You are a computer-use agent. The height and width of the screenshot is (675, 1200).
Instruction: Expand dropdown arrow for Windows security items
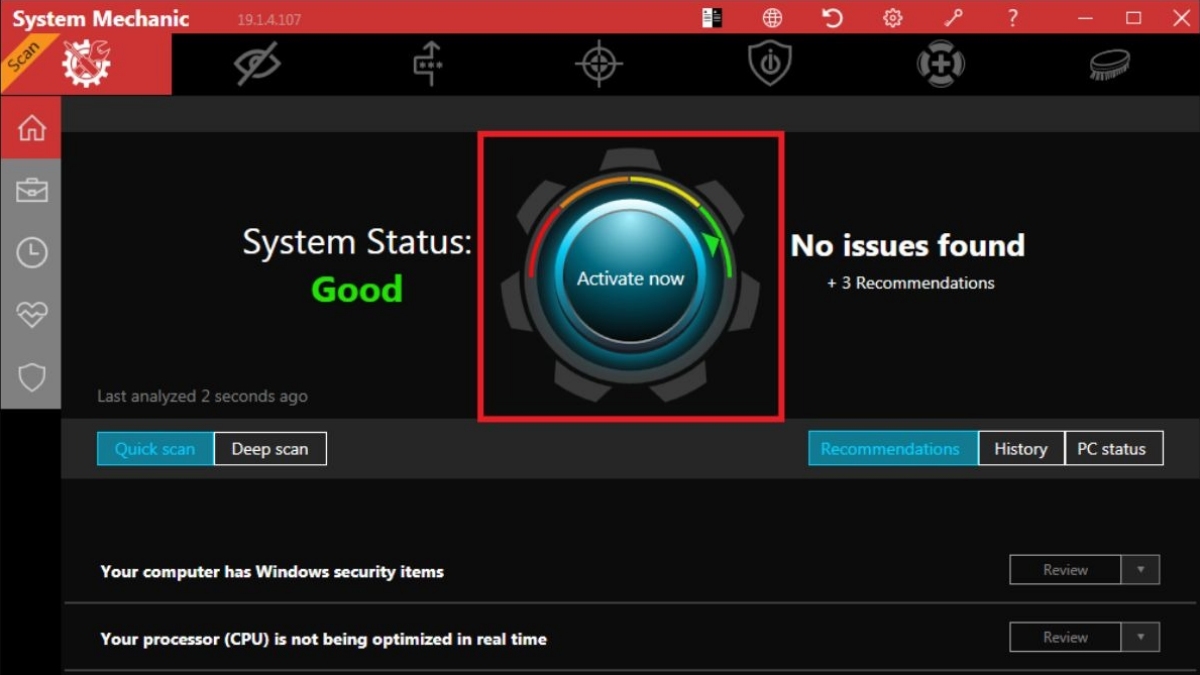(x=1140, y=570)
